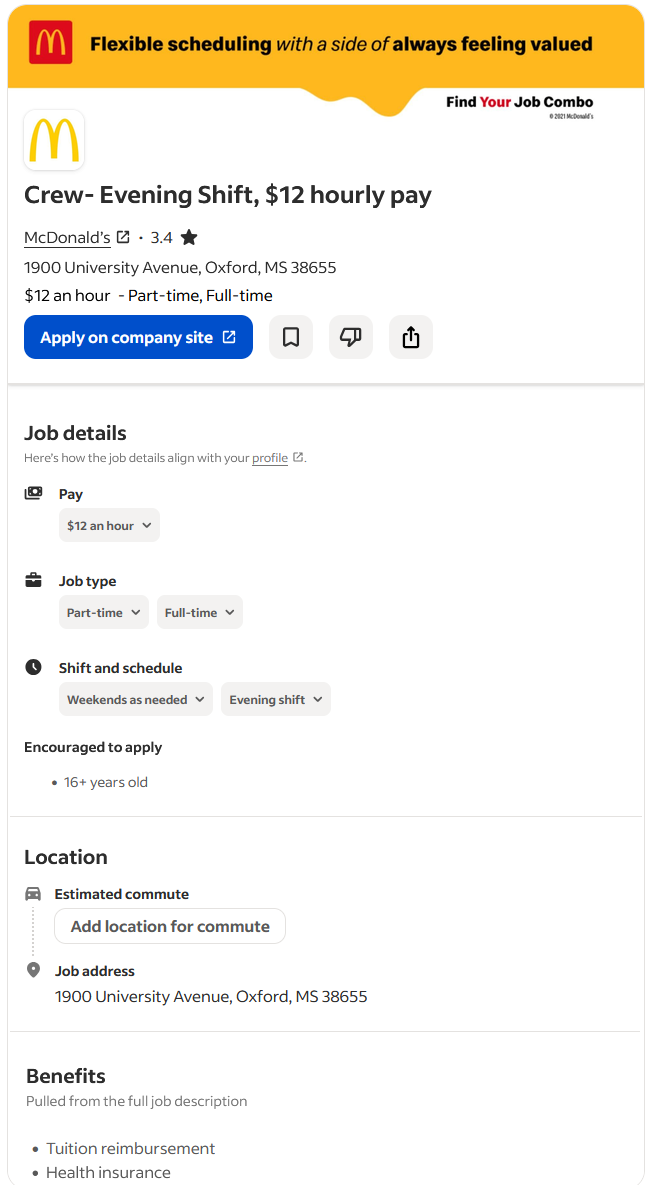Share this job with the share icon
652x1185 pixels.
411,337
